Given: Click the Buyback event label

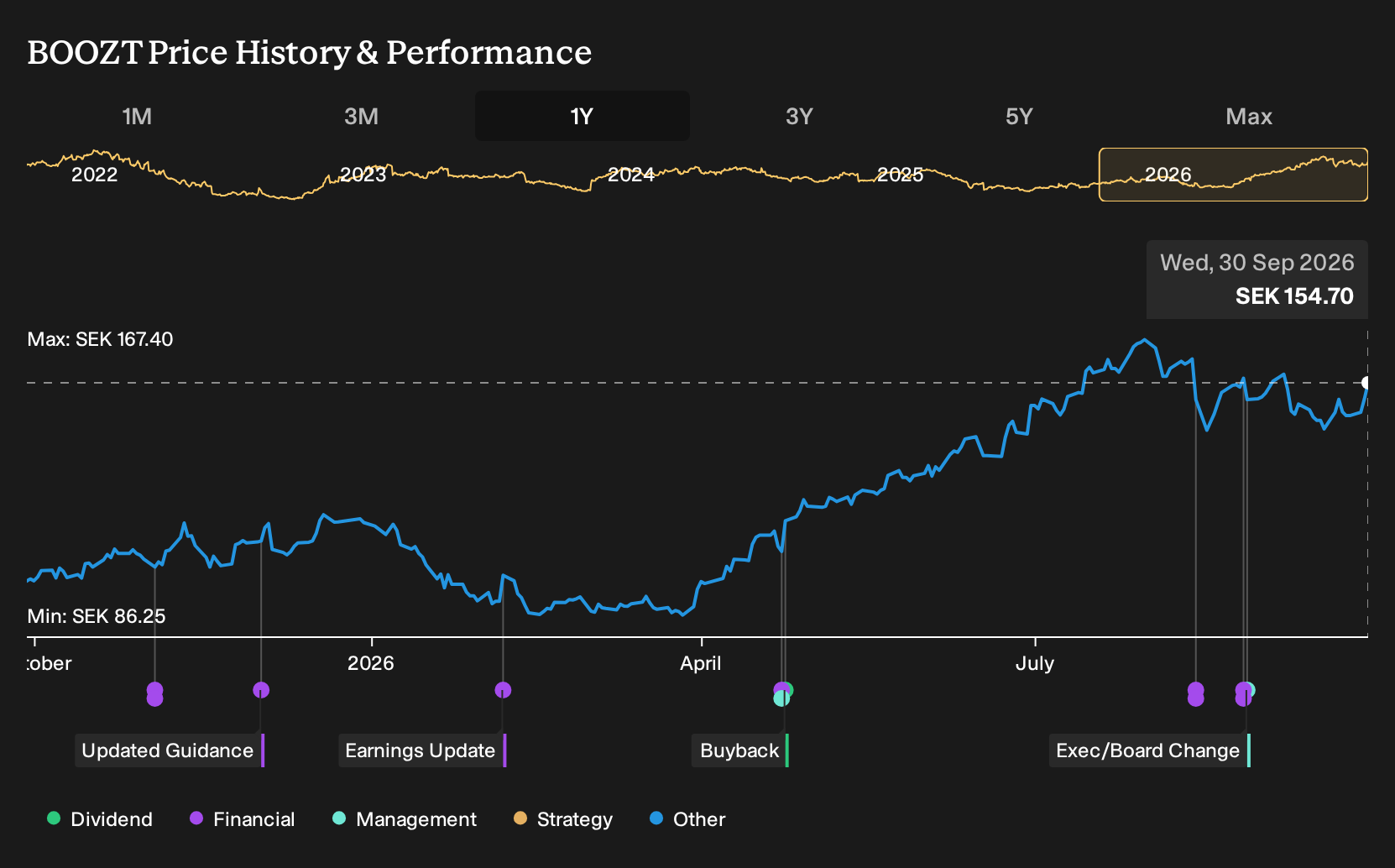Looking at the screenshot, I should click(x=740, y=750).
